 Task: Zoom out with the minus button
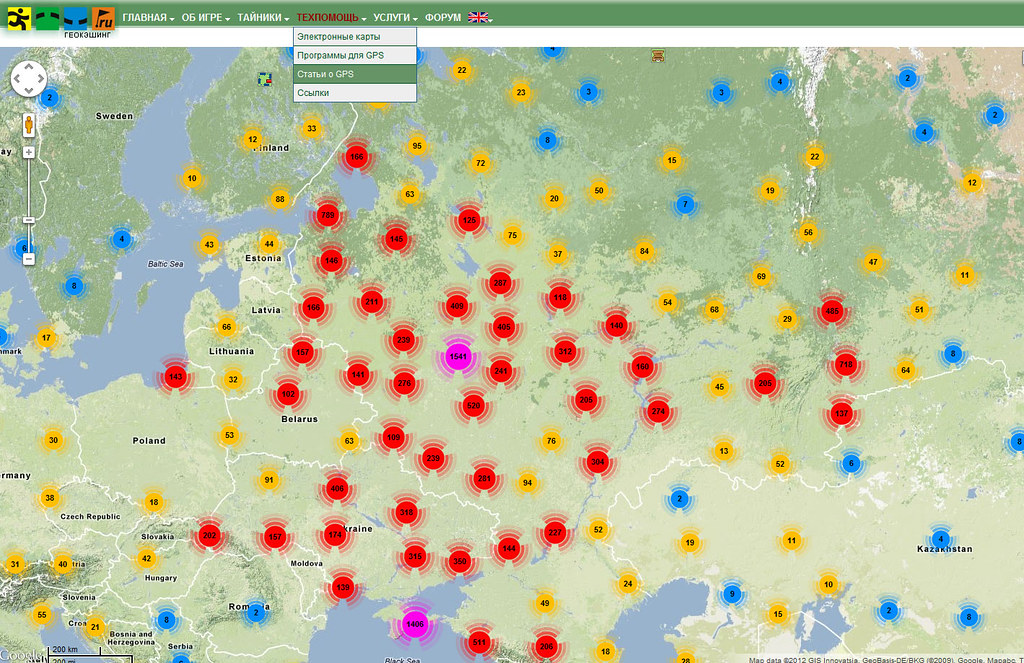pyautogui.click(x=29, y=259)
